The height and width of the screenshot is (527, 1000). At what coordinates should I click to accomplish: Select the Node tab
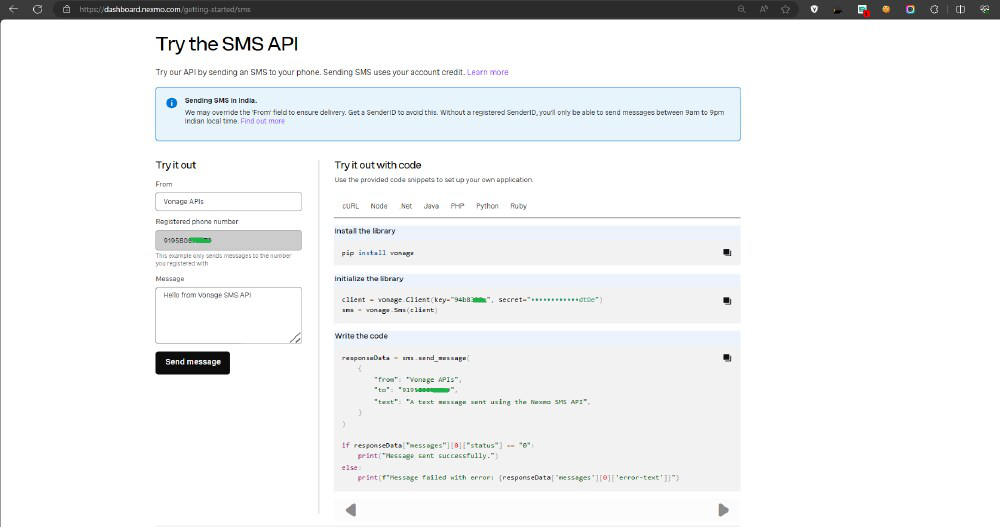click(379, 206)
